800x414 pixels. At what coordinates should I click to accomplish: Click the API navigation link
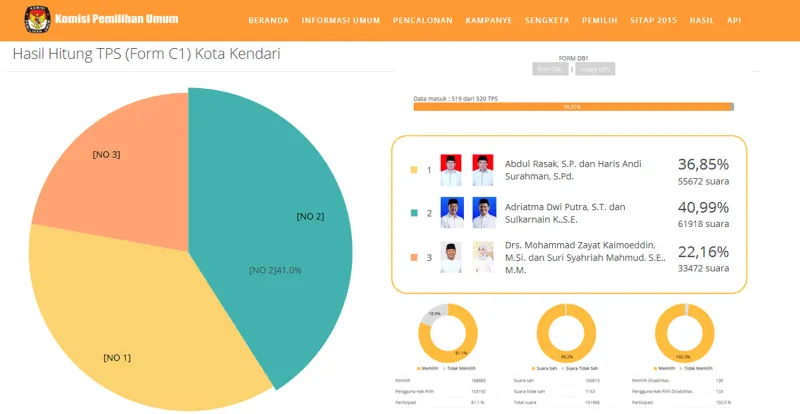point(735,20)
